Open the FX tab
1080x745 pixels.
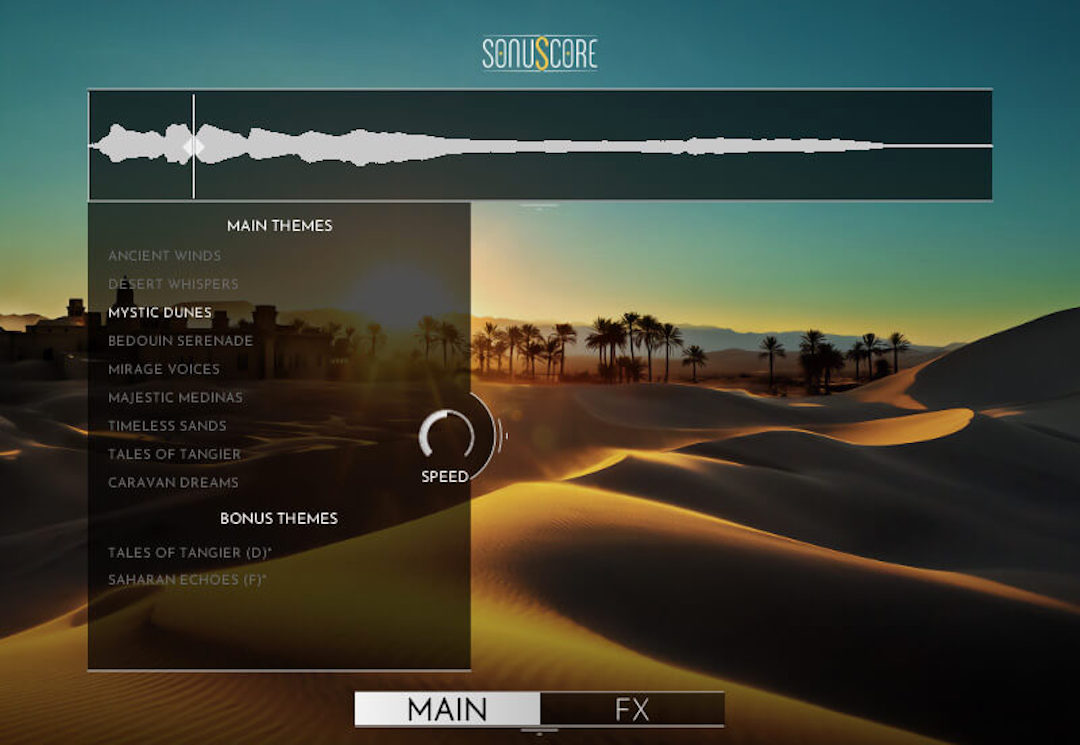[x=632, y=710]
